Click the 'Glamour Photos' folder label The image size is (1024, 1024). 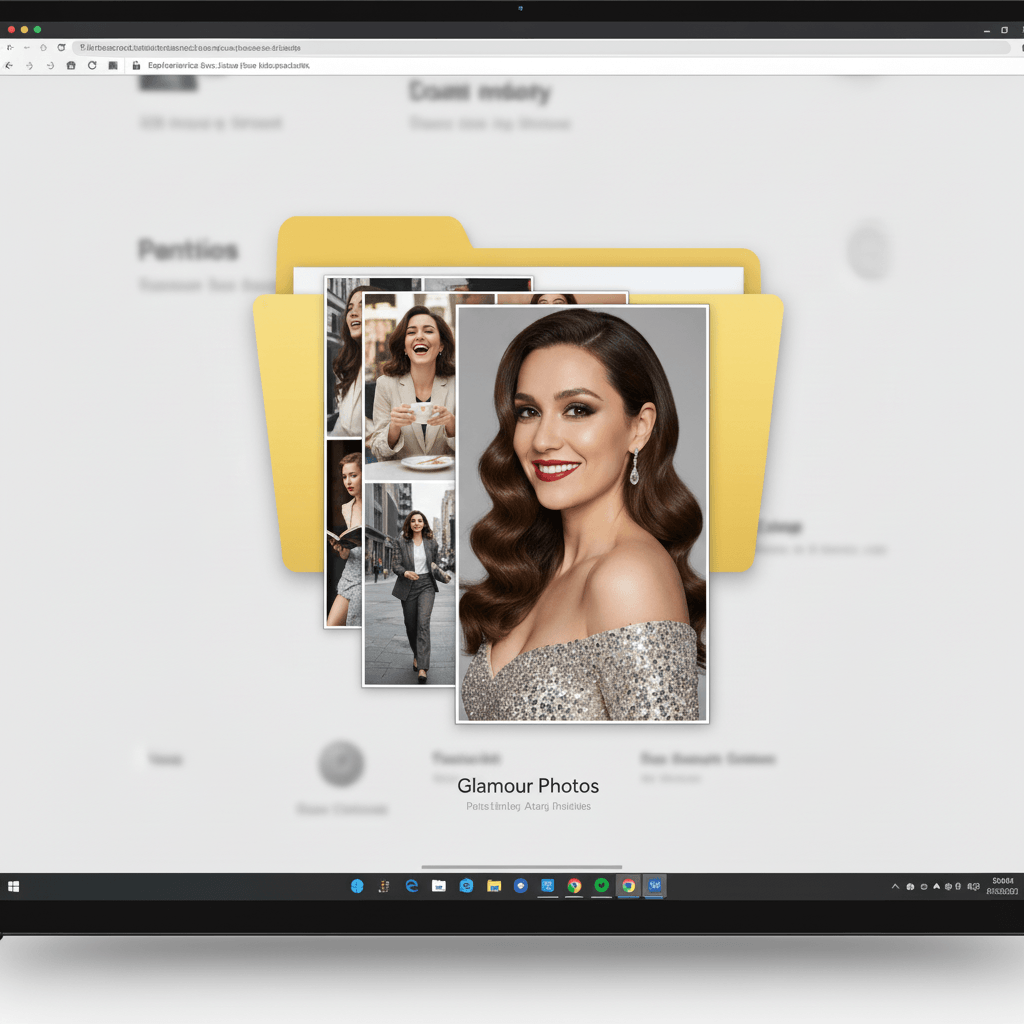point(528,786)
